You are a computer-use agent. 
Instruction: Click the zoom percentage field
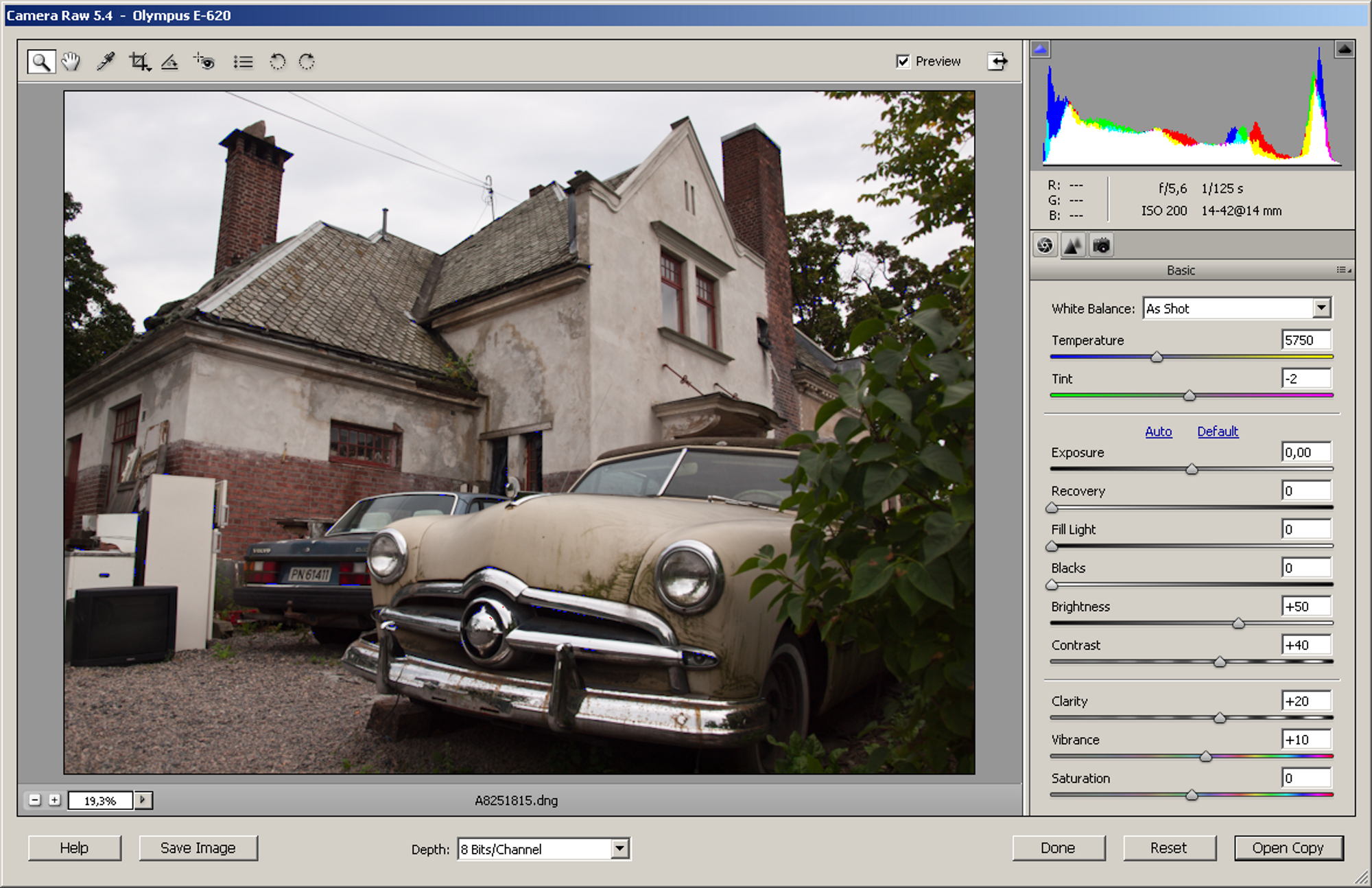click(100, 801)
